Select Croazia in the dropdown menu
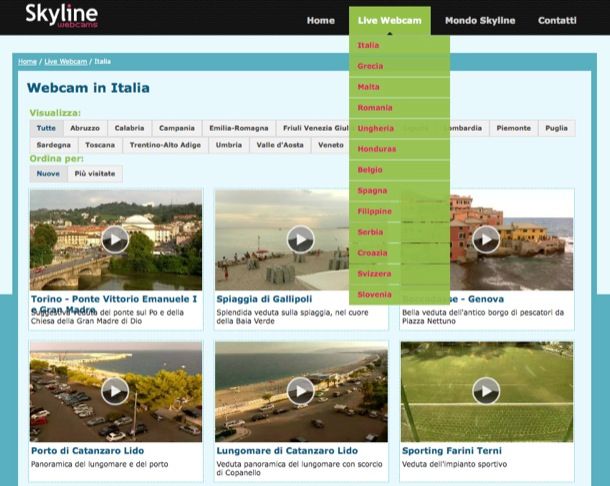610x486 pixels. tap(400, 253)
